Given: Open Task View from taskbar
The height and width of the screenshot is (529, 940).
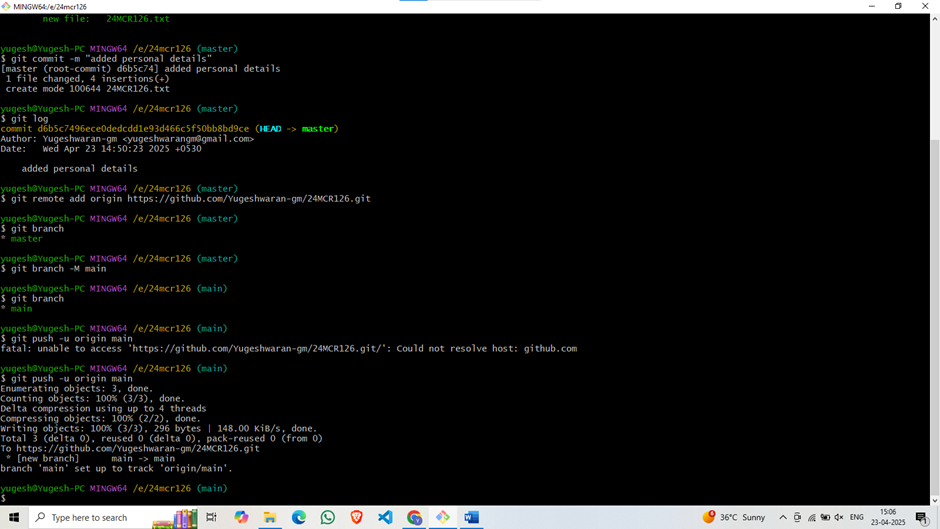Looking at the screenshot, I should pos(212,517).
